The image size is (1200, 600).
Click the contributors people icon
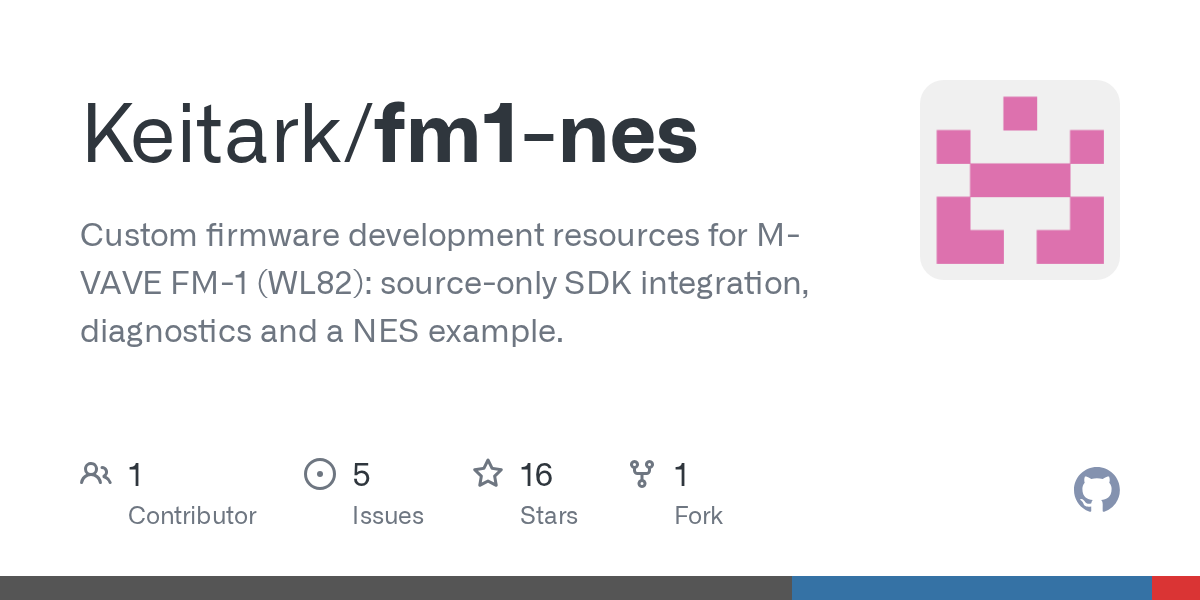(96, 474)
